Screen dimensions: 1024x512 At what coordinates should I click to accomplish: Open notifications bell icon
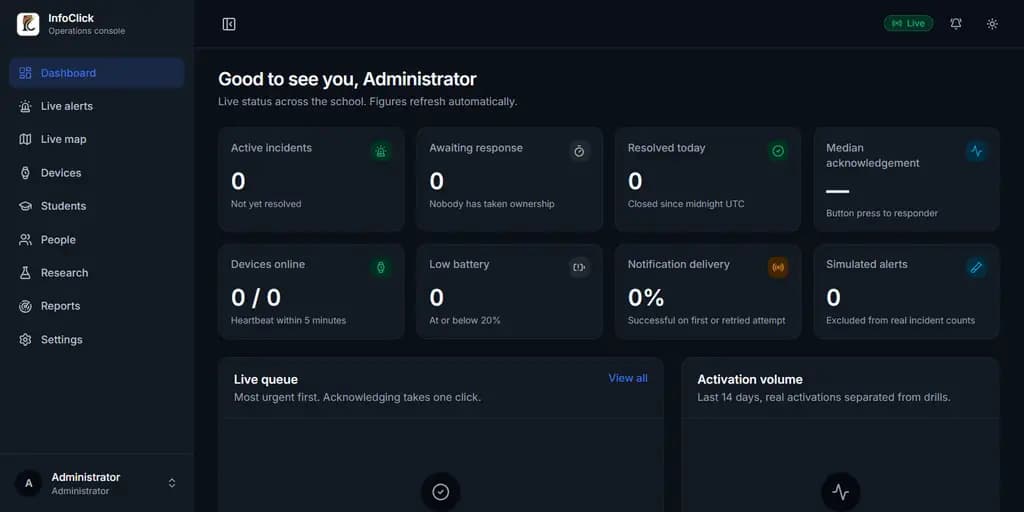coord(955,24)
